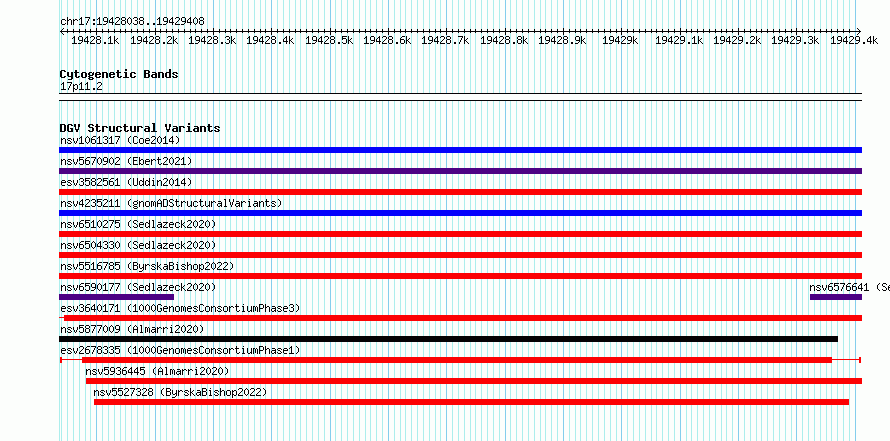This screenshot has width=890, height=441.
Task: Select the blue nsv4235211 variant bar
Action: 460,213
